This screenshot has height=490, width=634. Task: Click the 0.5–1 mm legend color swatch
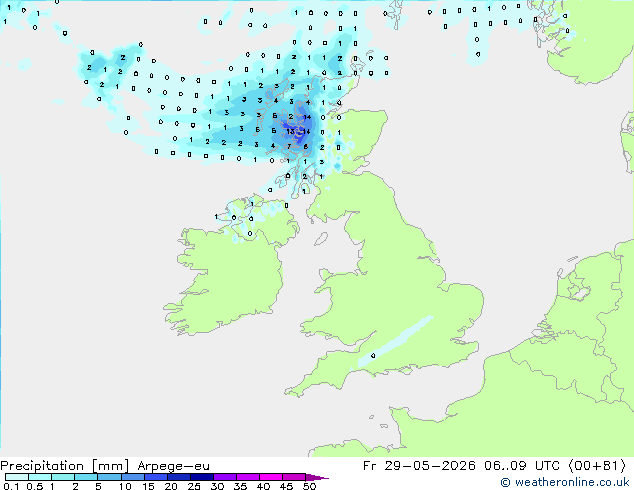(40, 477)
